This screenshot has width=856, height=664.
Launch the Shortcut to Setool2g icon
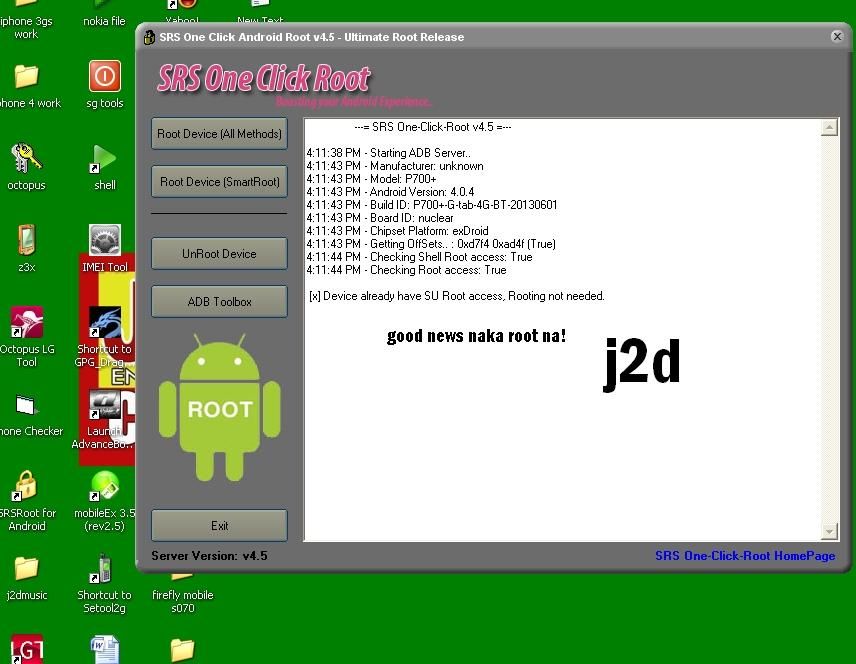[x=104, y=570]
